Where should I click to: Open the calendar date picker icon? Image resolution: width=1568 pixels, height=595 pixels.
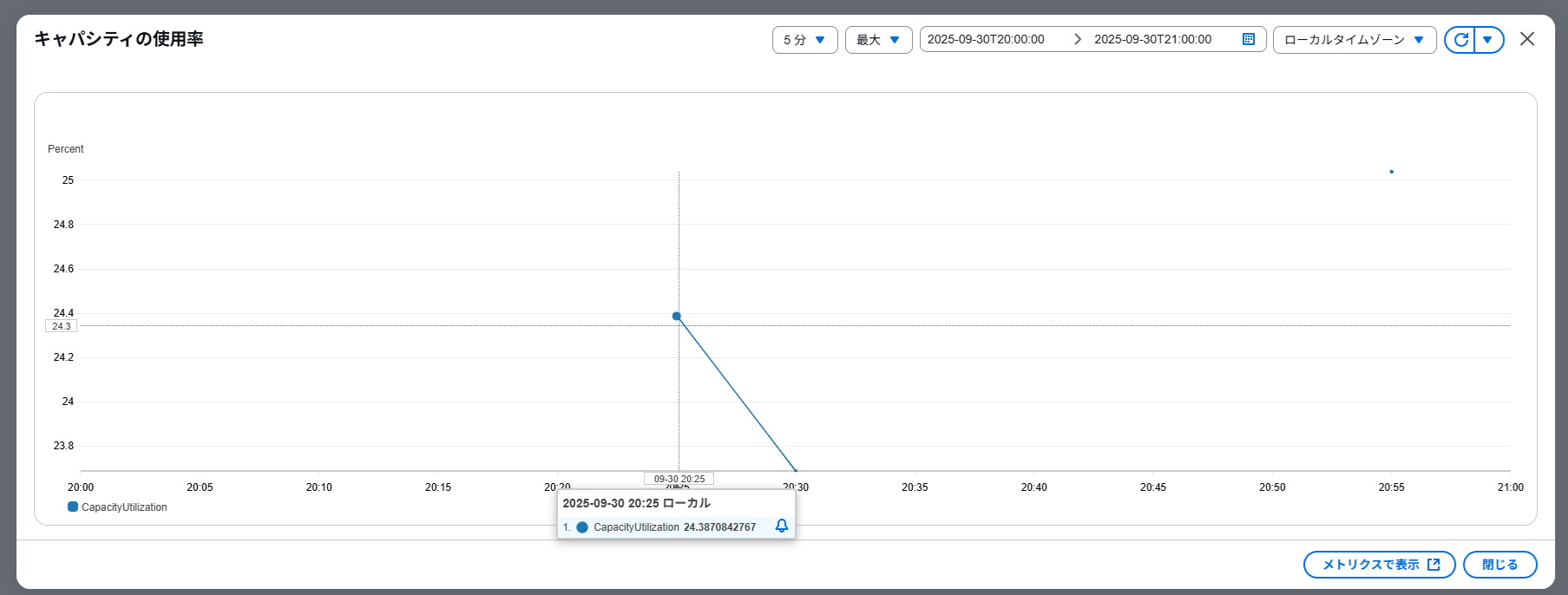point(1249,39)
